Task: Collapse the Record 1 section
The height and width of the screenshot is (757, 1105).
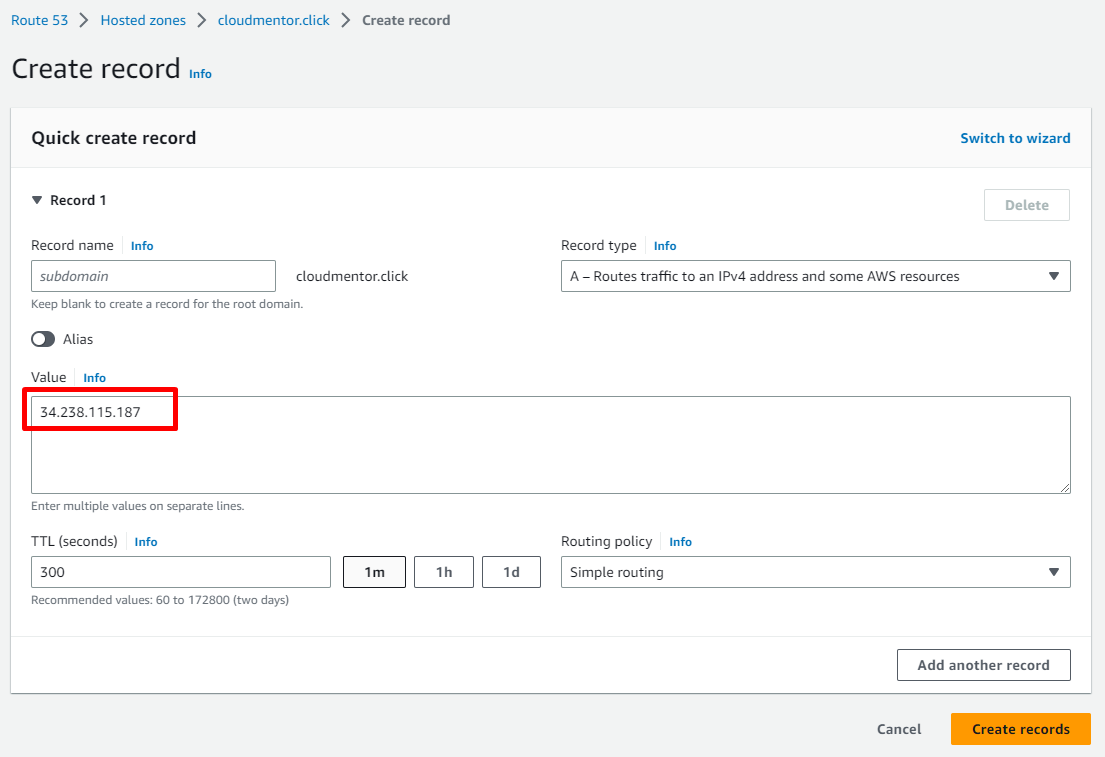Action: [x=38, y=200]
